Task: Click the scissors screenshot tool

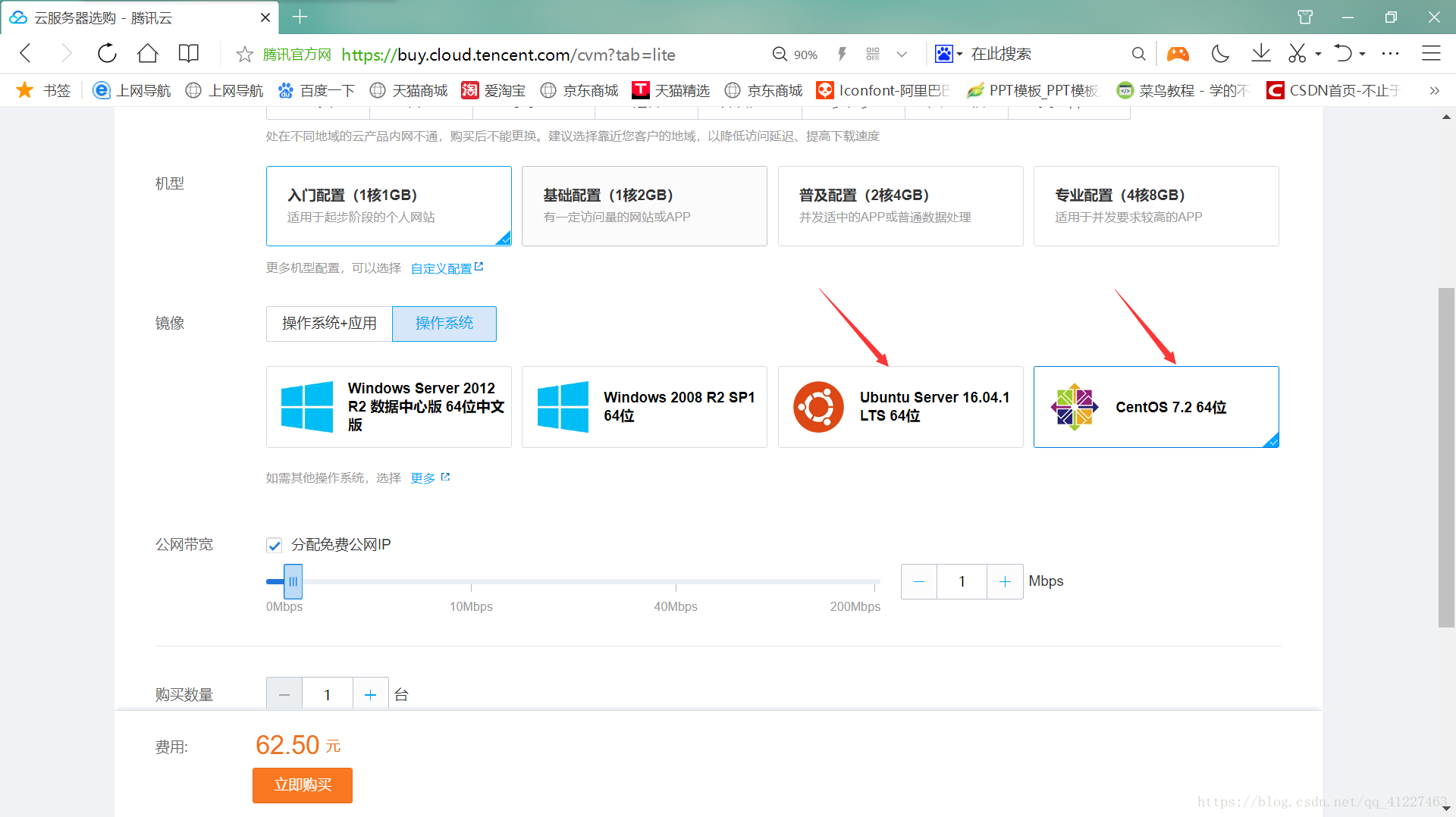Action: (x=1298, y=54)
